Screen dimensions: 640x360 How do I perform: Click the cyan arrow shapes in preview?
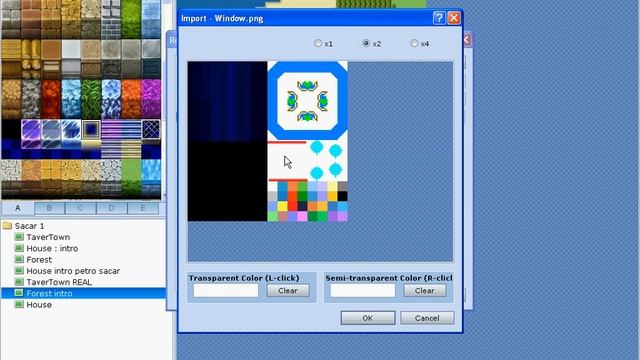[326, 161]
